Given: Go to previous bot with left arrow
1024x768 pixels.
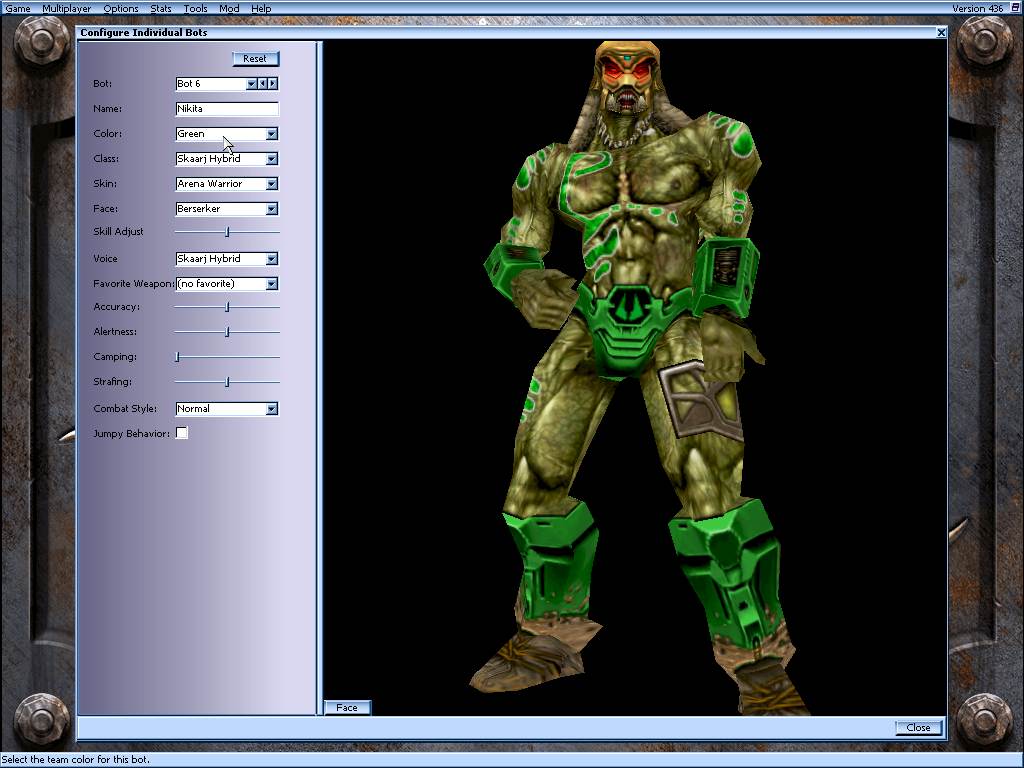Looking at the screenshot, I should (263, 84).
